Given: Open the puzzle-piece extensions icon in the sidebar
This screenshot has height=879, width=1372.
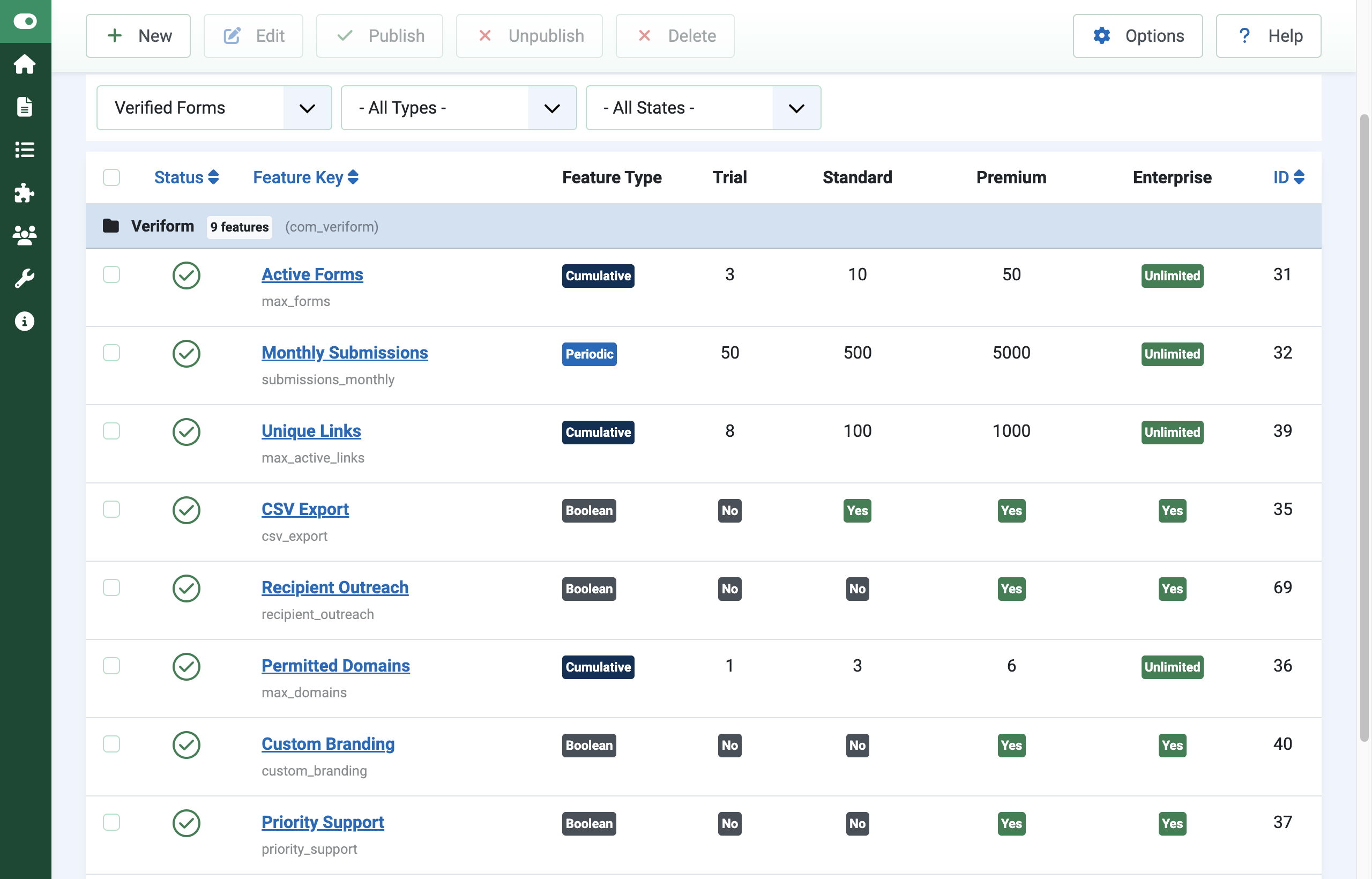Looking at the screenshot, I should tap(25, 193).
